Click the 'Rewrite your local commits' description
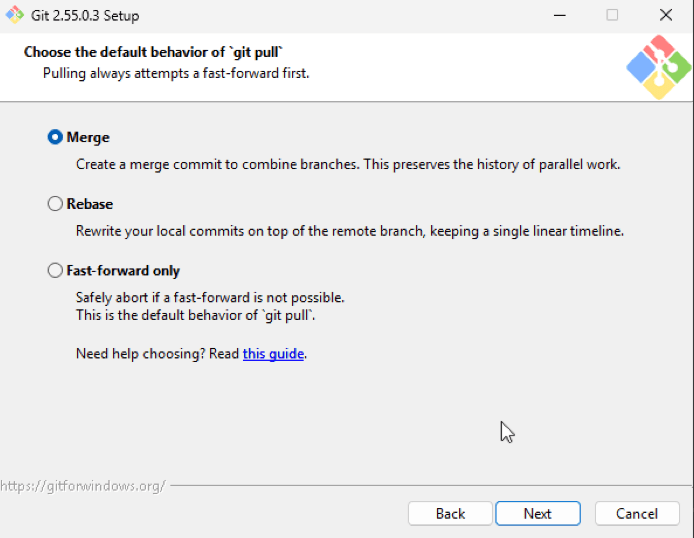 coord(350,231)
